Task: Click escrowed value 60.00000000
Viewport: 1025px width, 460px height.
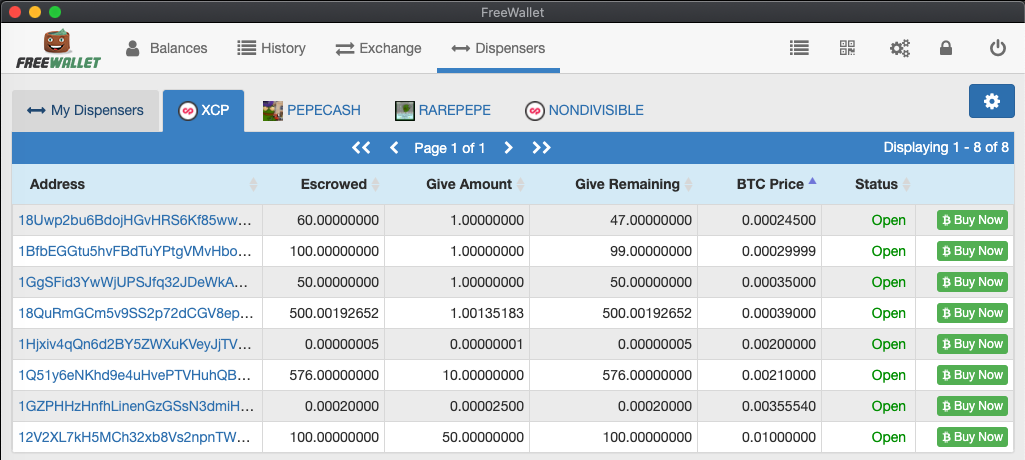Action: [338, 220]
